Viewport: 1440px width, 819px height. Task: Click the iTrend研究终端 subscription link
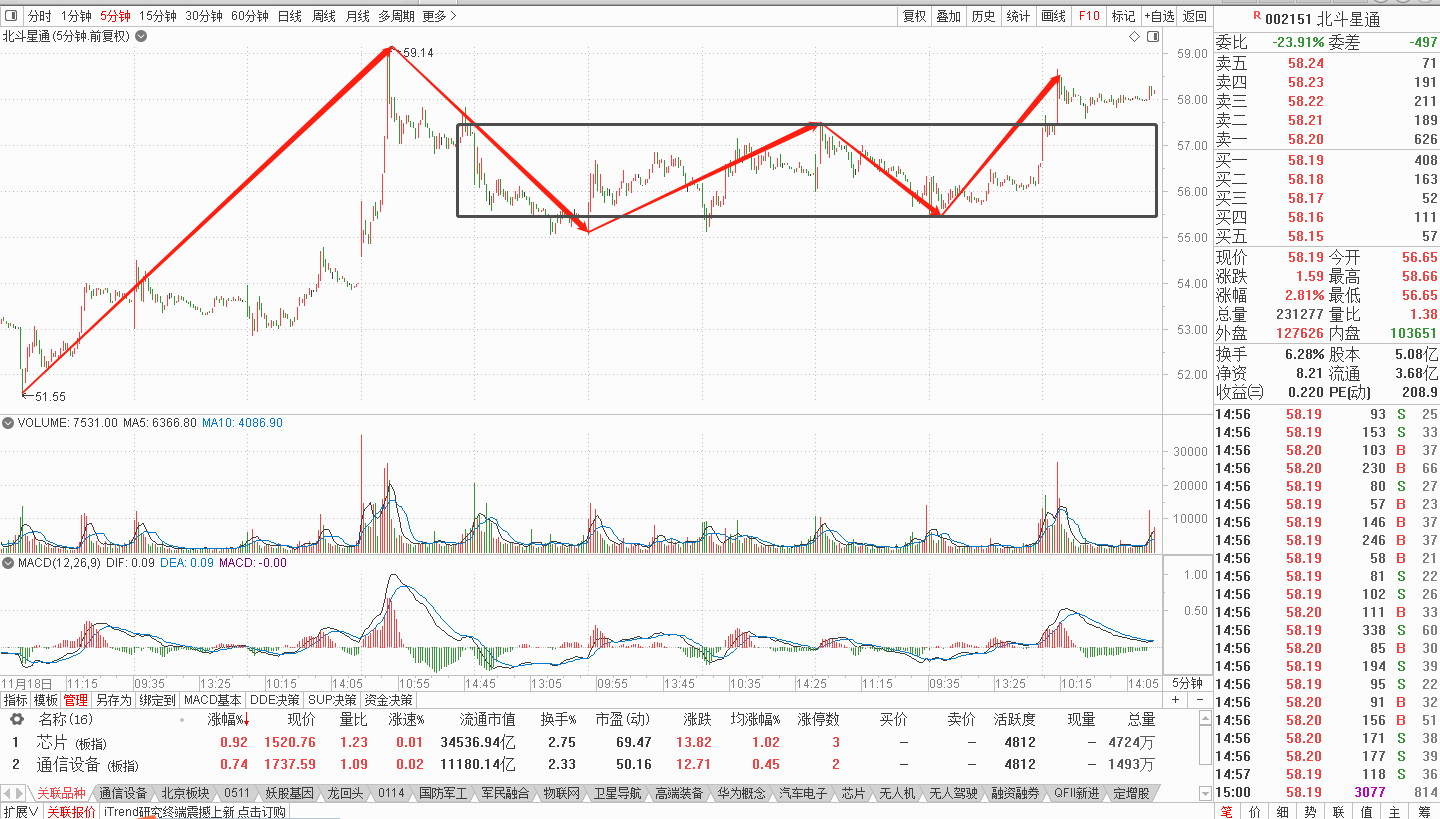coord(195,811)
